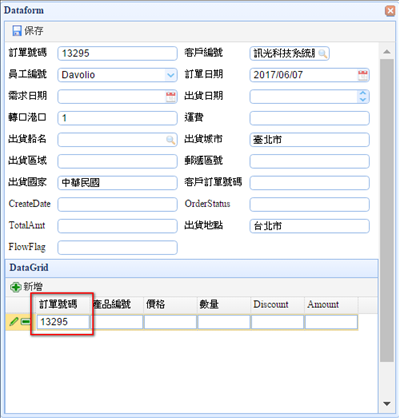The image size is (399, 418).
Task: Click the grid 數量 cell
Action: pos(224,322)
